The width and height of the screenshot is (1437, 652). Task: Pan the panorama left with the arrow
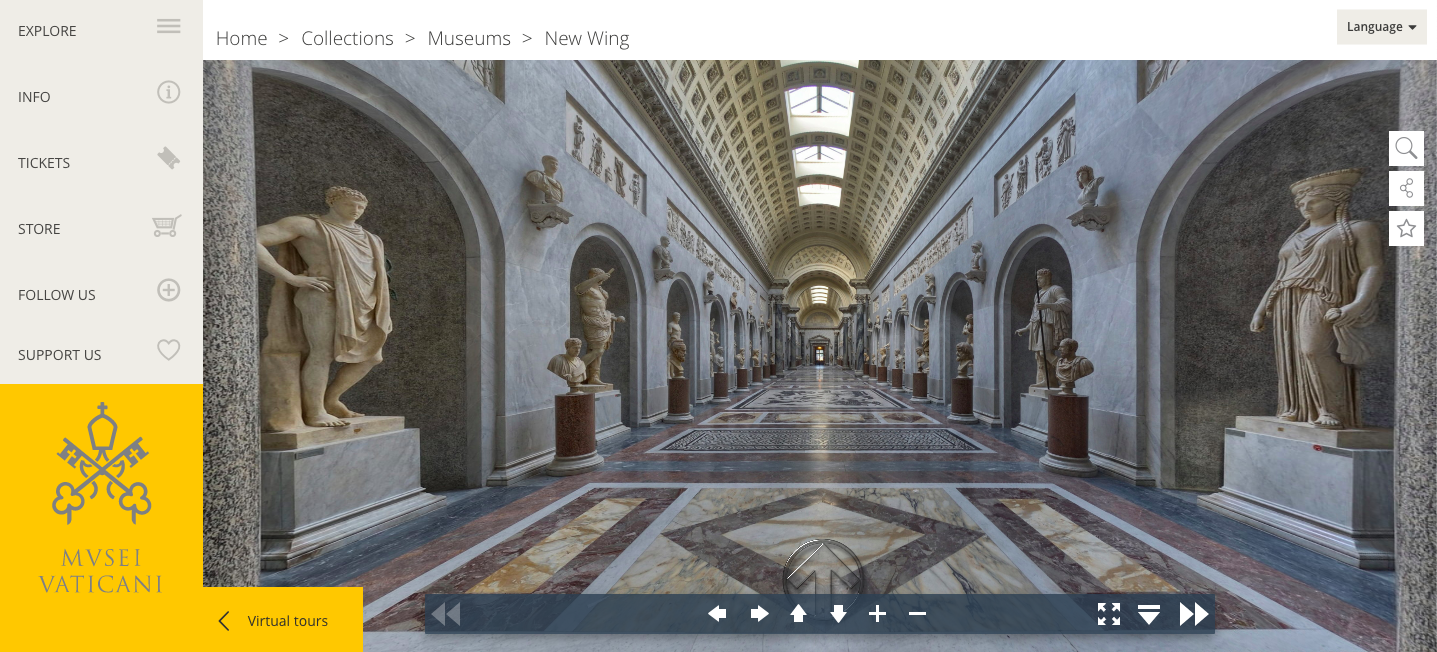tap(717, 614)
